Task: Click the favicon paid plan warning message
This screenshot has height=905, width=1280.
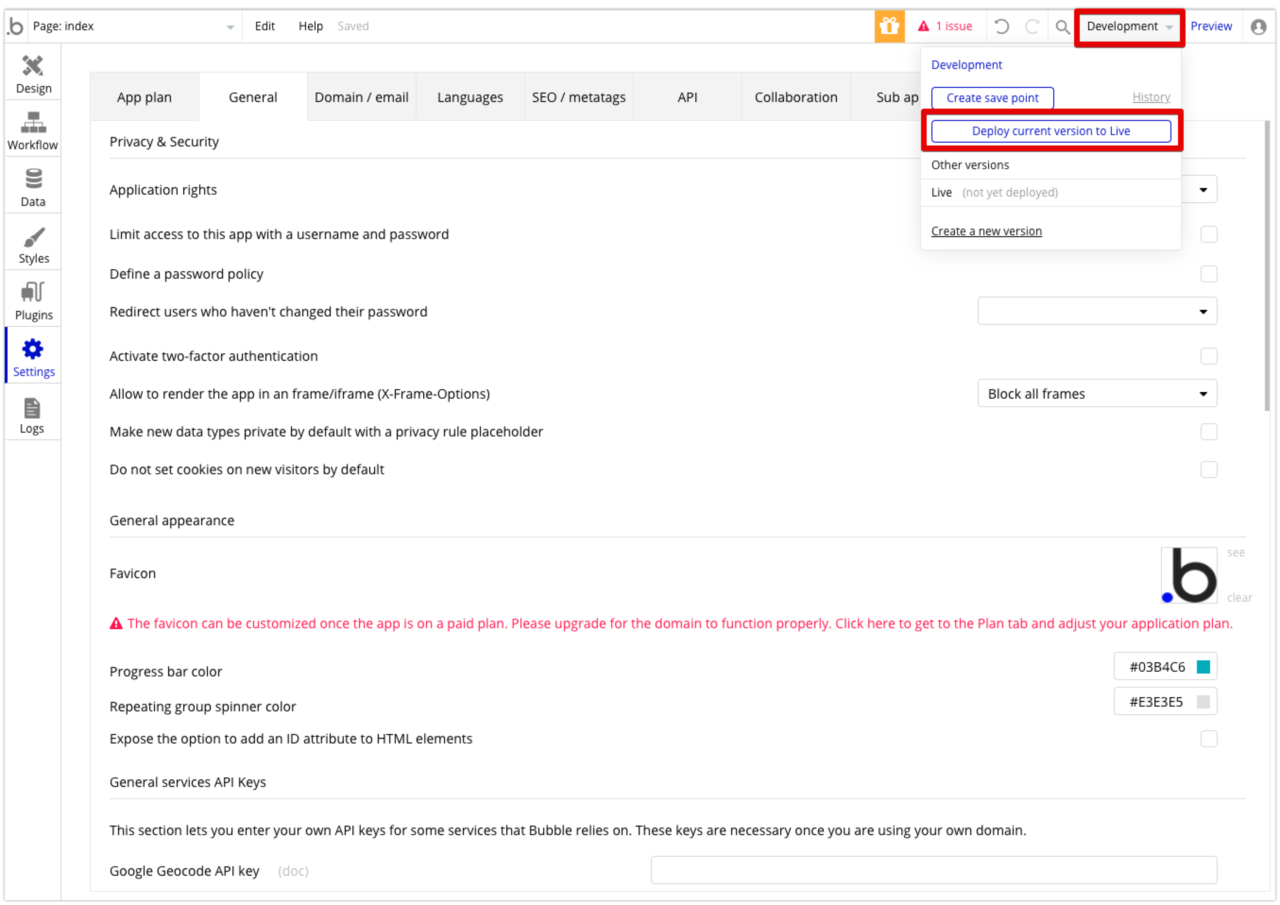Action: (671, 623)
